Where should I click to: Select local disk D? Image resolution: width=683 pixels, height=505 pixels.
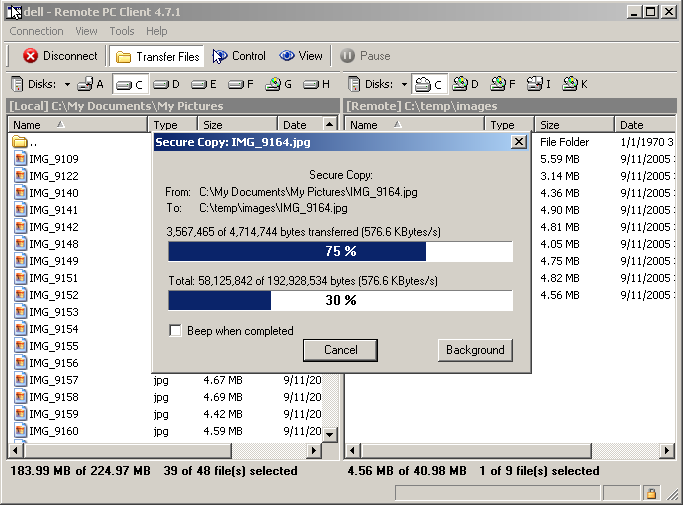pyautogui.click(x=166, y=84)
